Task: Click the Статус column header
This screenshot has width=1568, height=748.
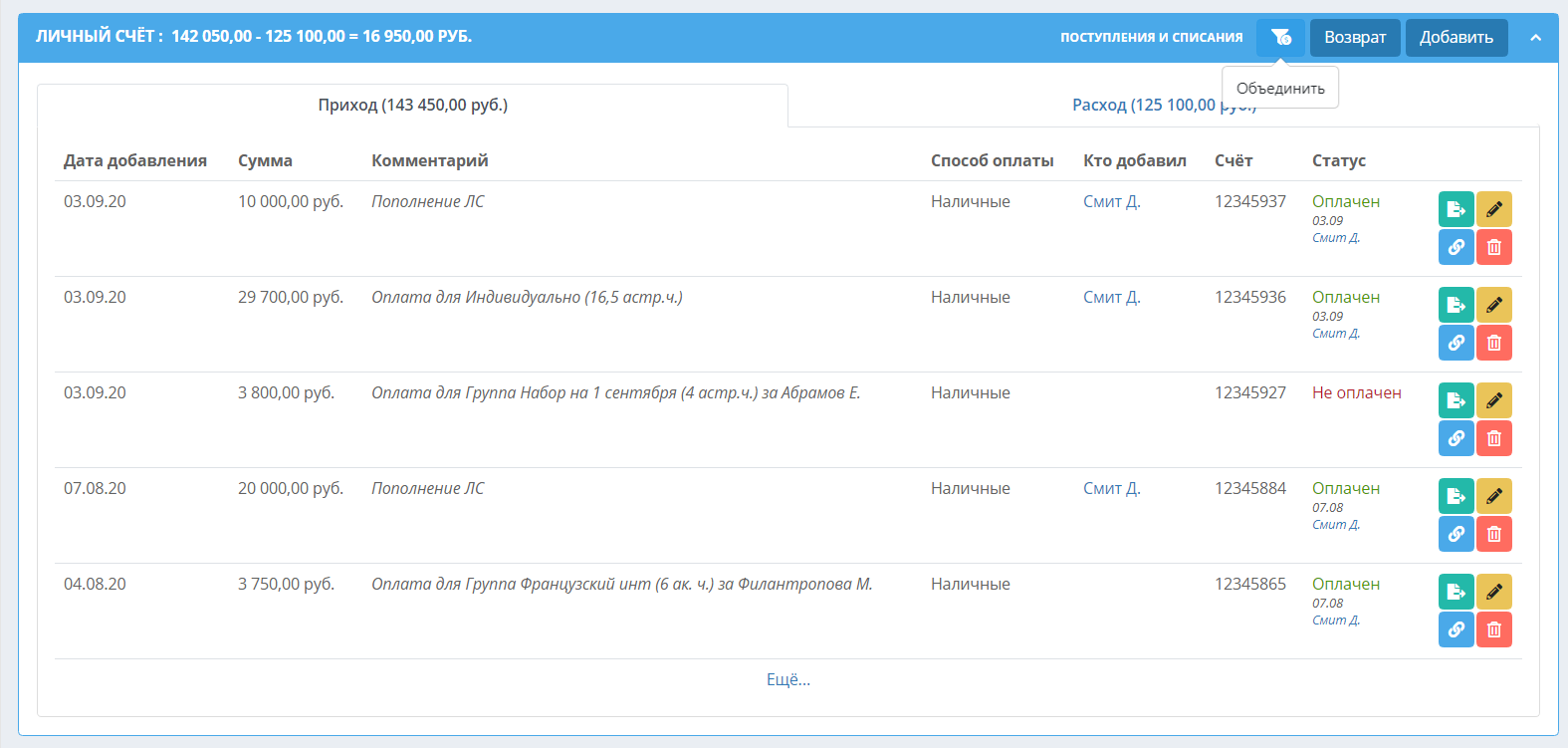Action: (x=1339, y=160)
